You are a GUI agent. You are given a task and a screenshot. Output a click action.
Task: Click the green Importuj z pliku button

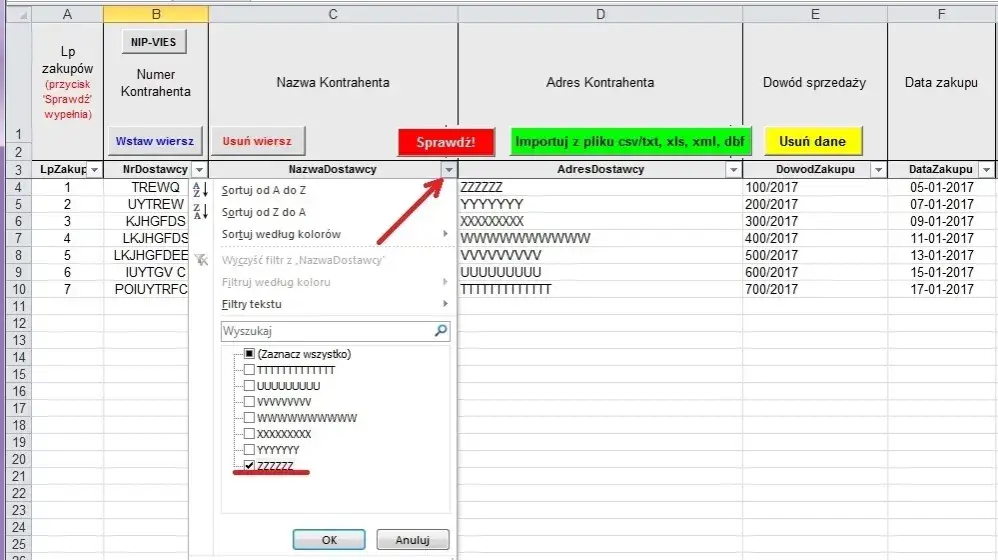click(630, 142)
